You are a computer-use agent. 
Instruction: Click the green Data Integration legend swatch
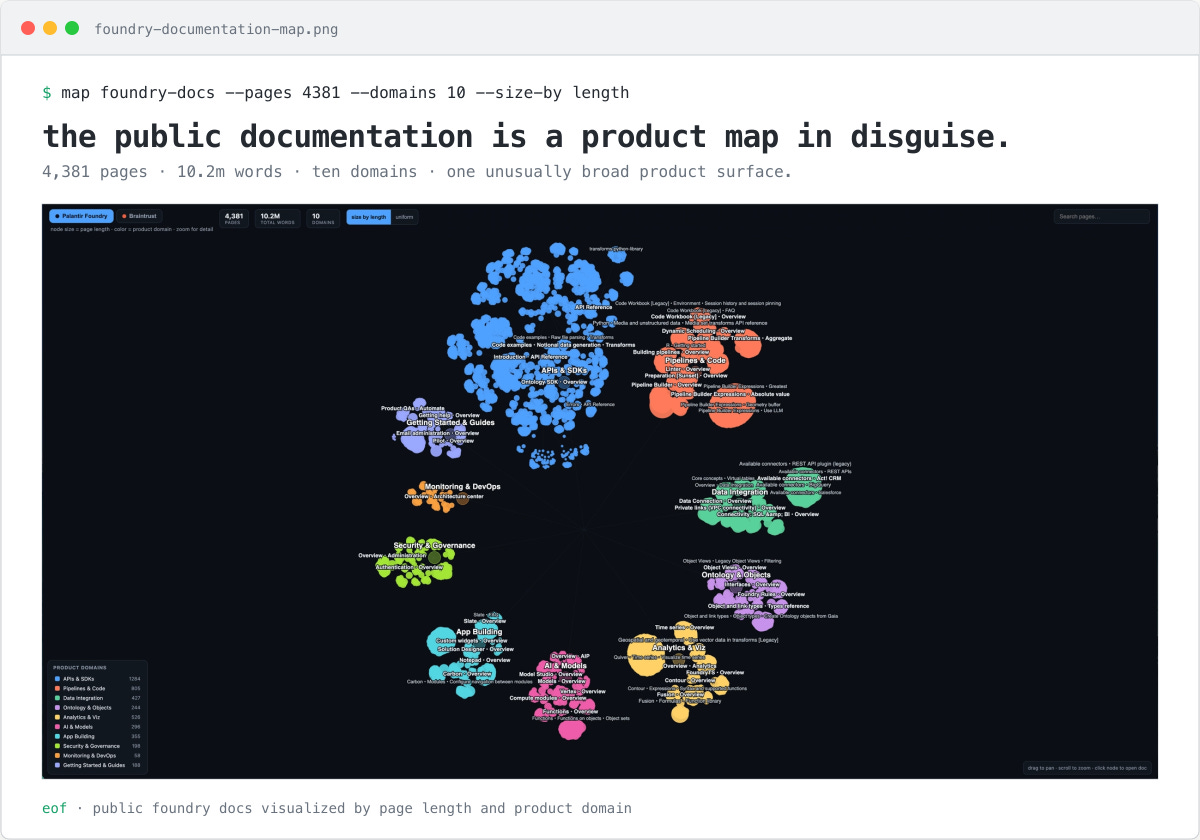[x=57, y=698]
